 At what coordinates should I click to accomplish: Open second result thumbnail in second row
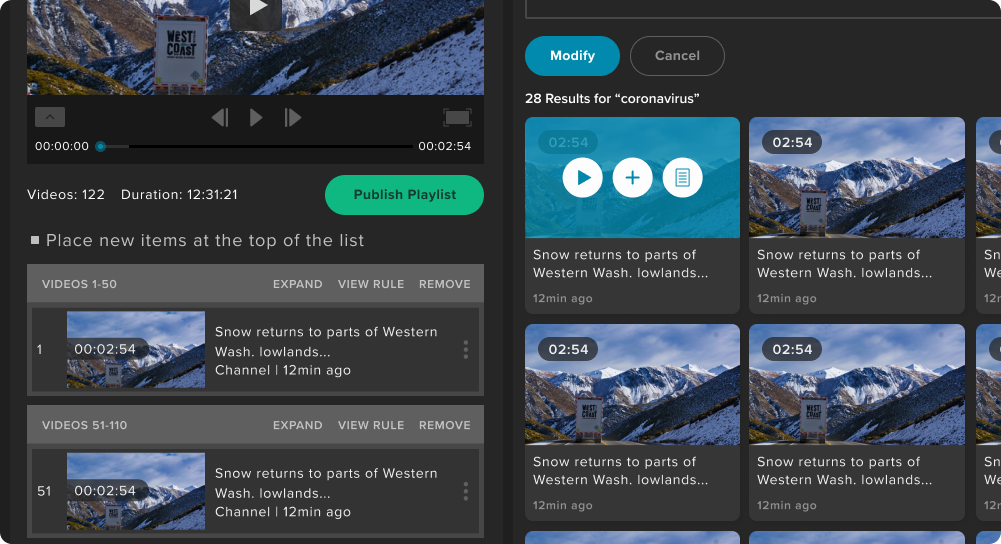click(x=857, y=384)
